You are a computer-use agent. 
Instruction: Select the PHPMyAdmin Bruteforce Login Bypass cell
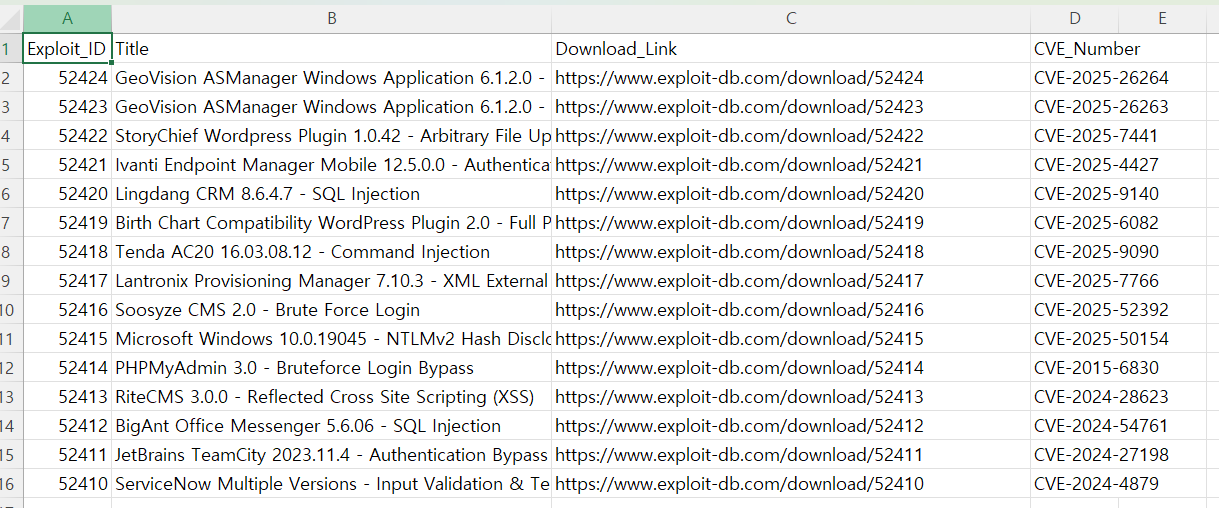tap(294, 368)
